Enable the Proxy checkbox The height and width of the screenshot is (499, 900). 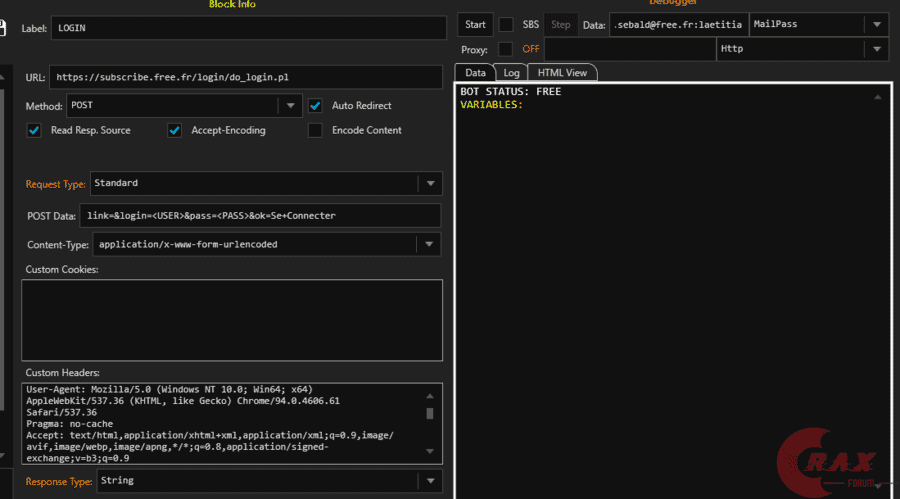pyautogui.click(x=506, y=49)
